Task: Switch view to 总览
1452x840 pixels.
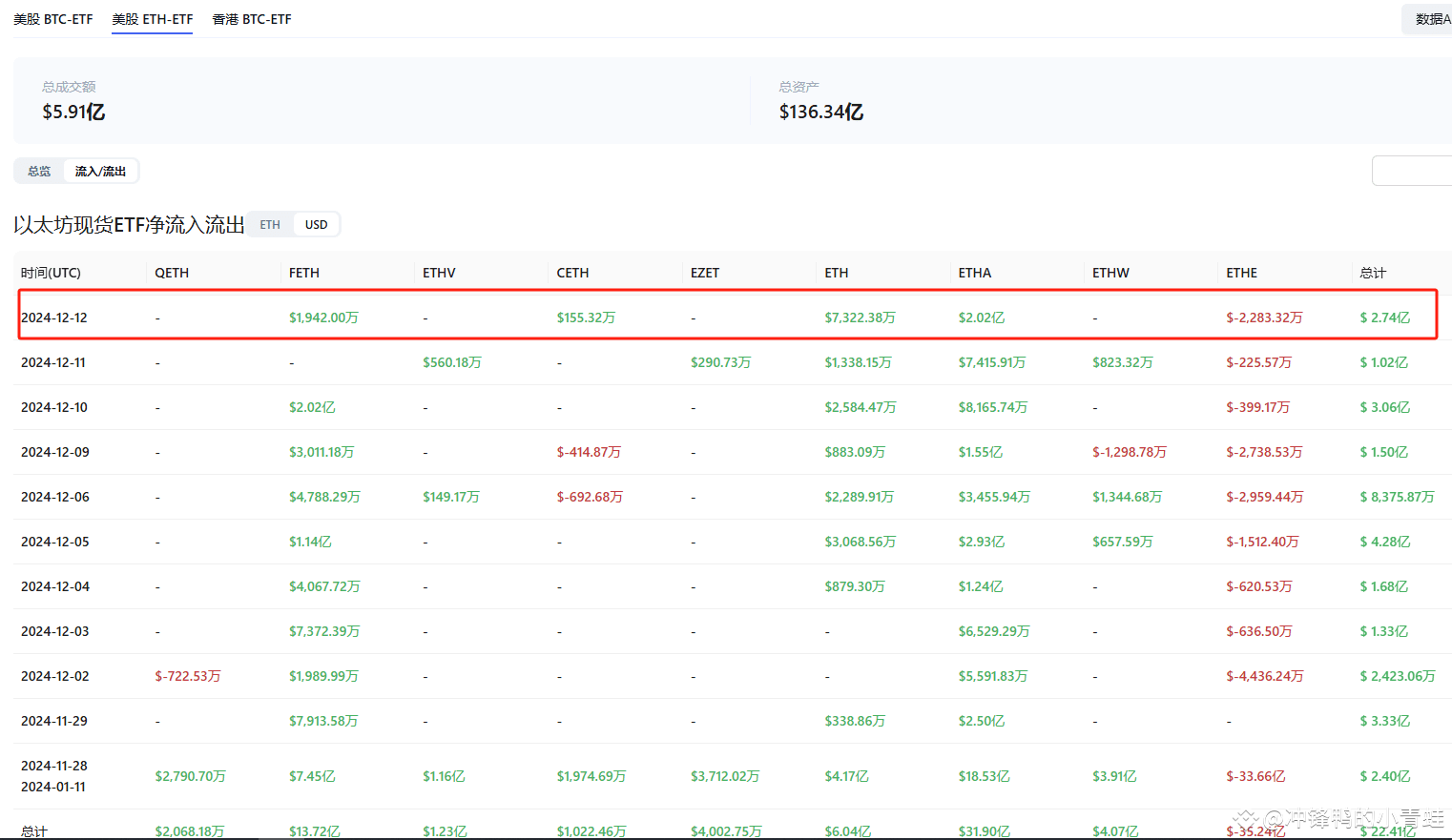Action: click(x=38, y=171)
